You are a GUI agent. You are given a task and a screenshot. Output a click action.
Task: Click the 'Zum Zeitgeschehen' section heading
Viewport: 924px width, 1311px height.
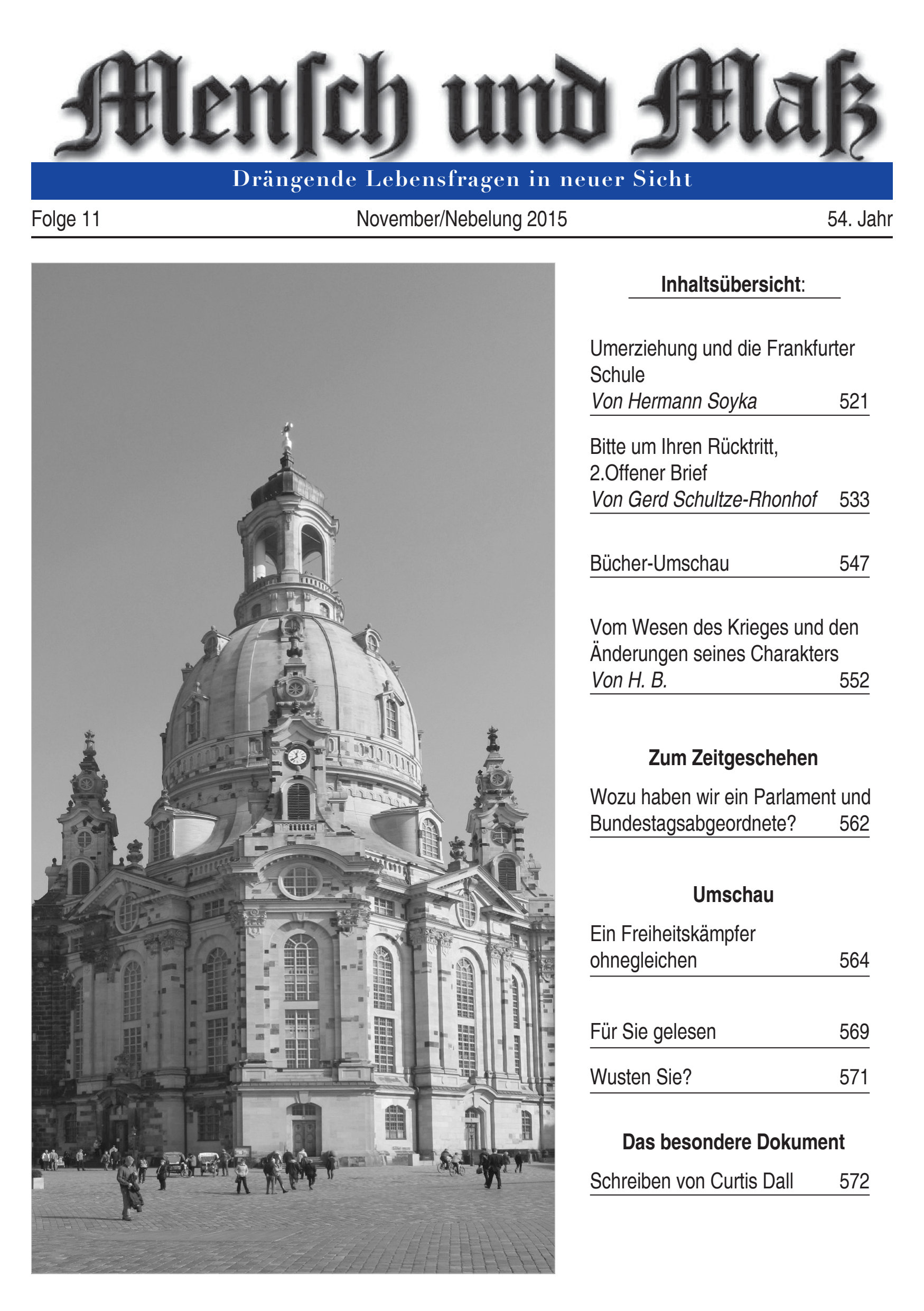coord(733,758)
